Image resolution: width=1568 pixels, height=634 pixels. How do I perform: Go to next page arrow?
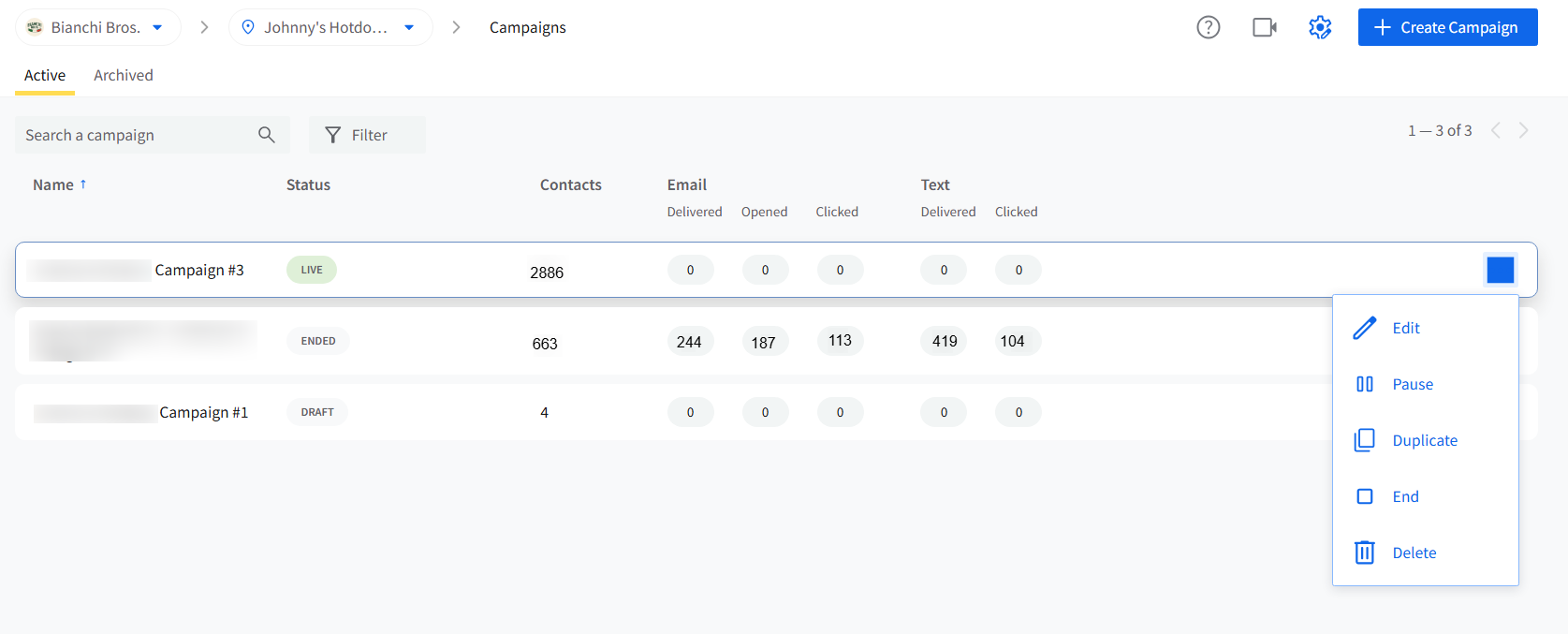point(1524,130)
